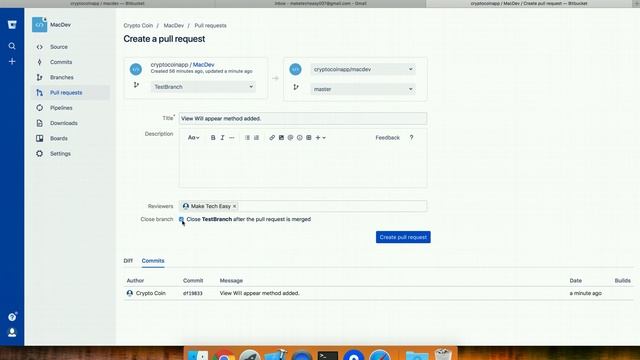Go to Commits in the sidebar

point(61,62)
